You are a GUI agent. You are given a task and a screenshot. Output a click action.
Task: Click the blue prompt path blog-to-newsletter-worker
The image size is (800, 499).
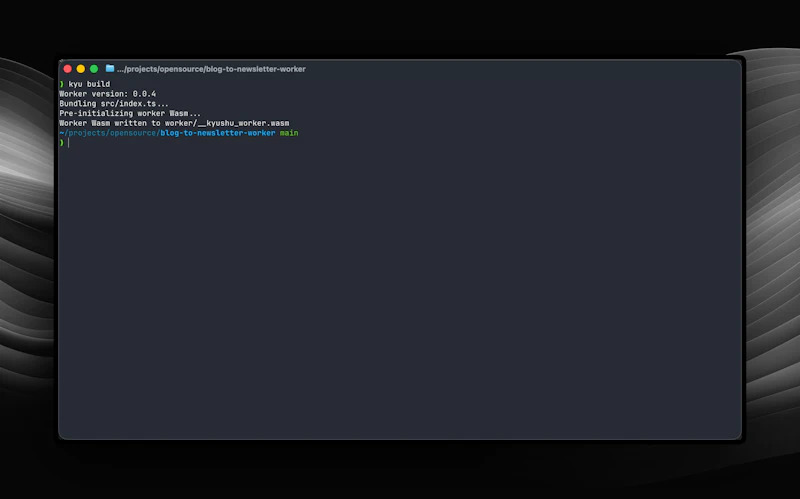(x=218, y=133)
